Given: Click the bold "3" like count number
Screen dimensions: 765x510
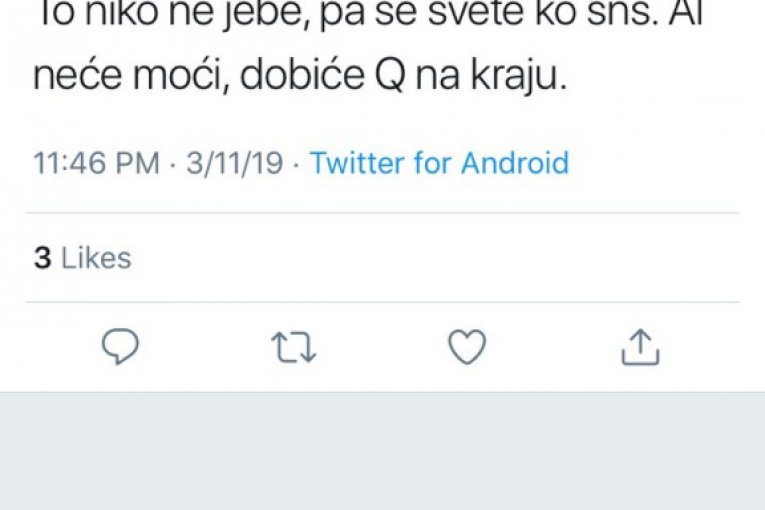Looking at the screenshot, I should [42, 259].
